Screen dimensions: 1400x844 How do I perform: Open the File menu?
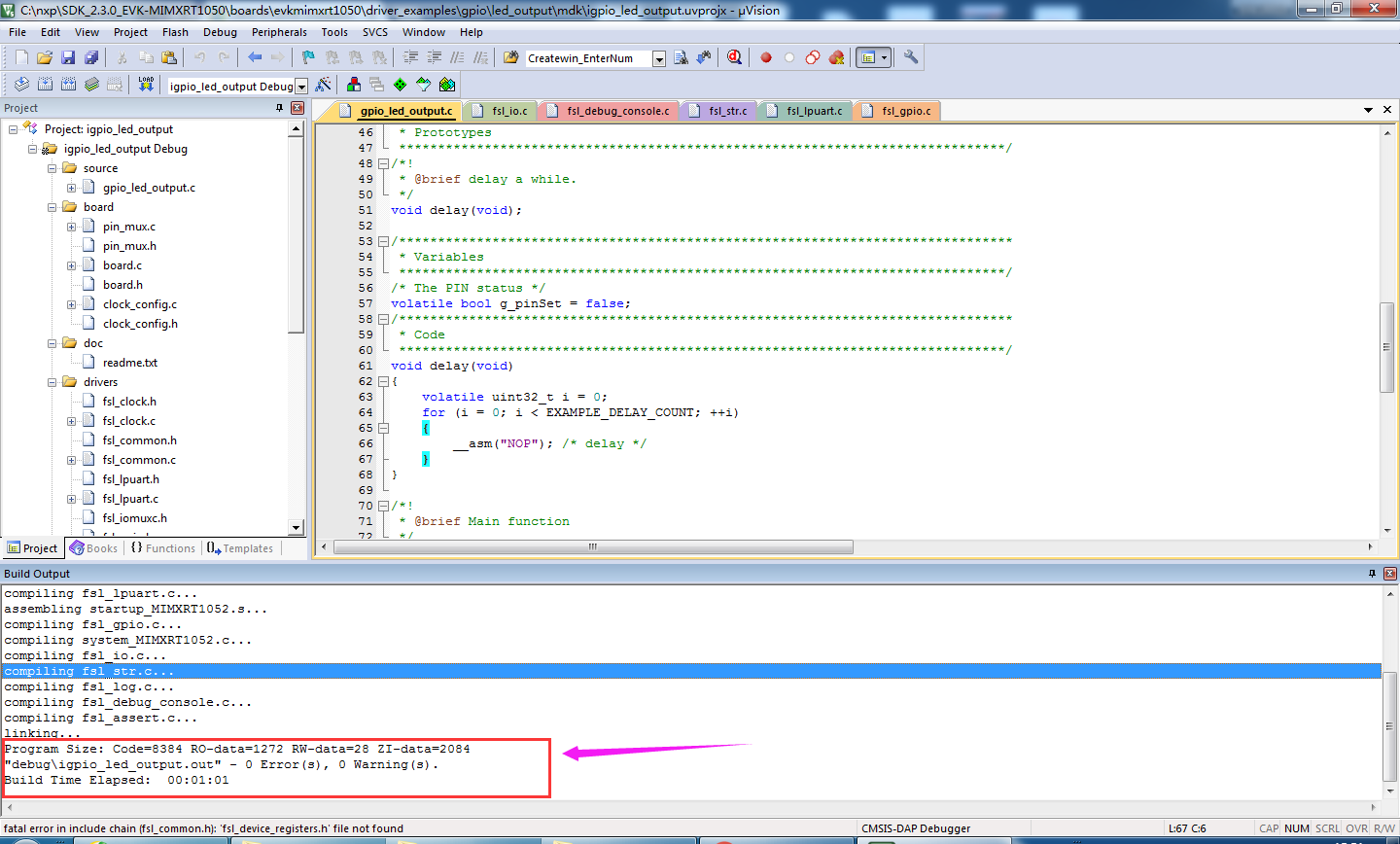tap(17, 32)
